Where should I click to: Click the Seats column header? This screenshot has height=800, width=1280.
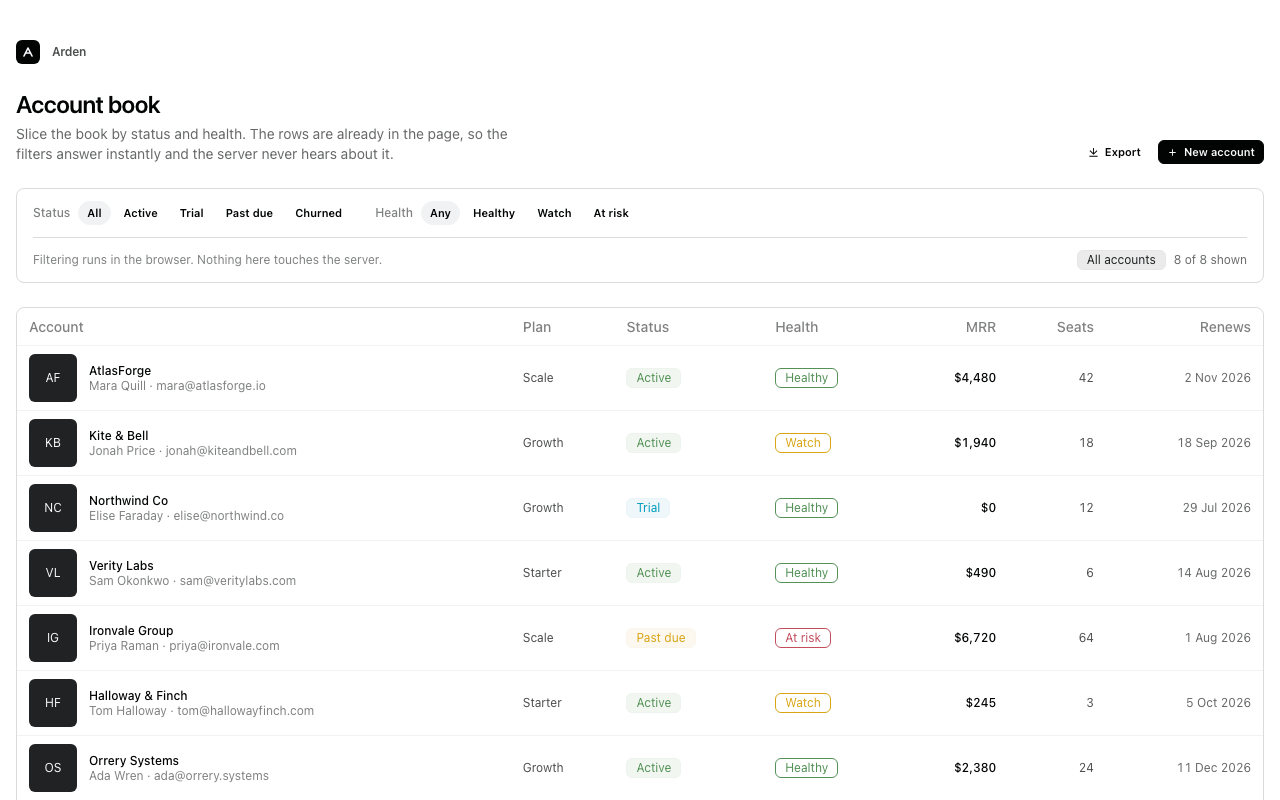[1075, 327]
